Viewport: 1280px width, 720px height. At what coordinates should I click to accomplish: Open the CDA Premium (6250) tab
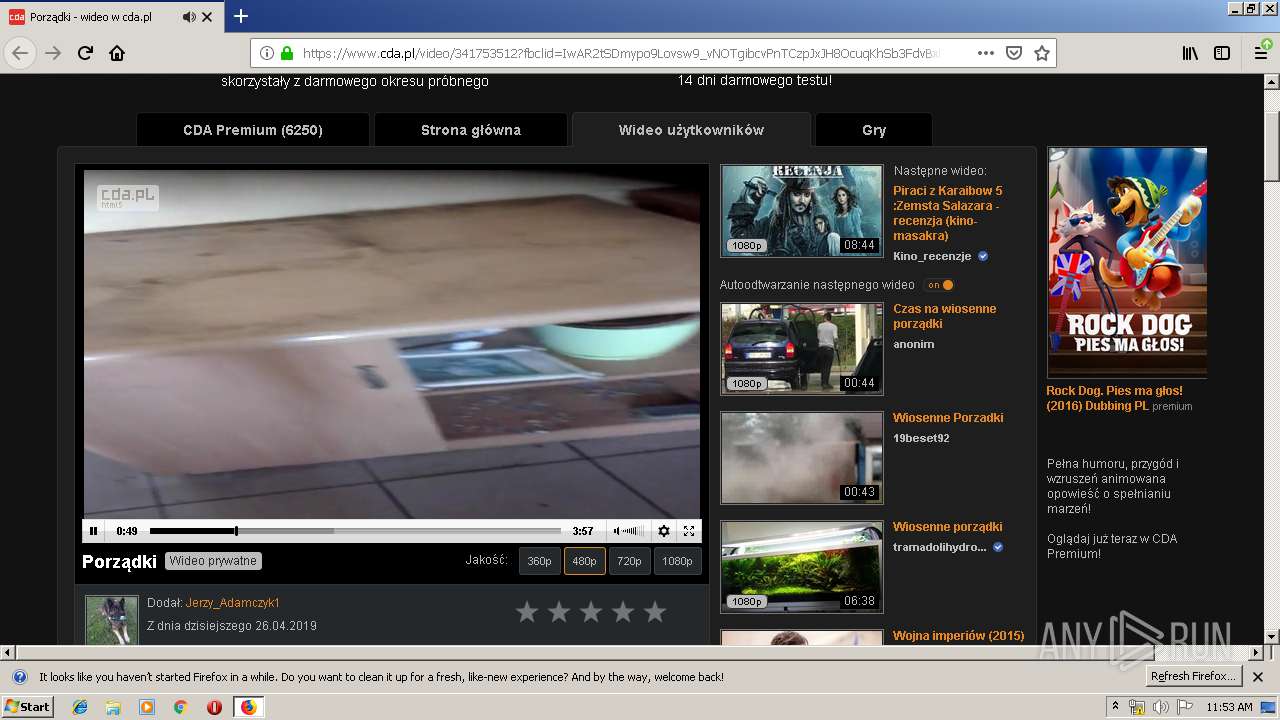pyautogui.click(x=253, y=130)
